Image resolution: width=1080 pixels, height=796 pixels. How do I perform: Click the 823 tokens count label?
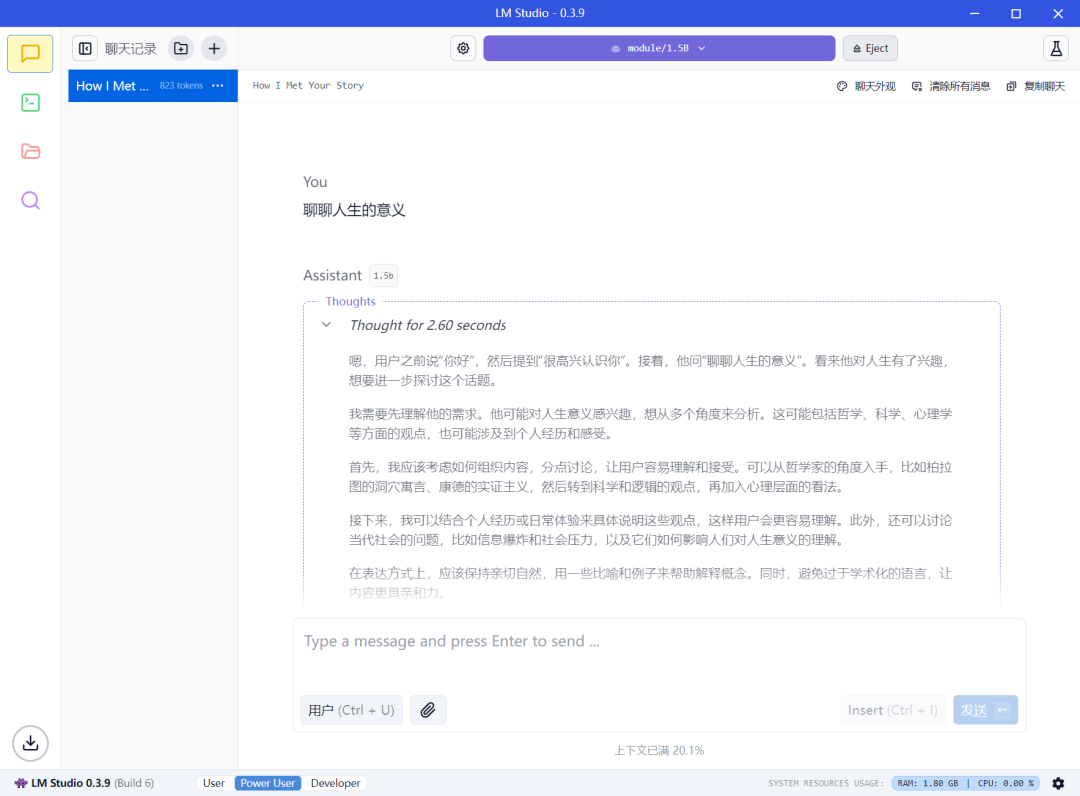181,85
